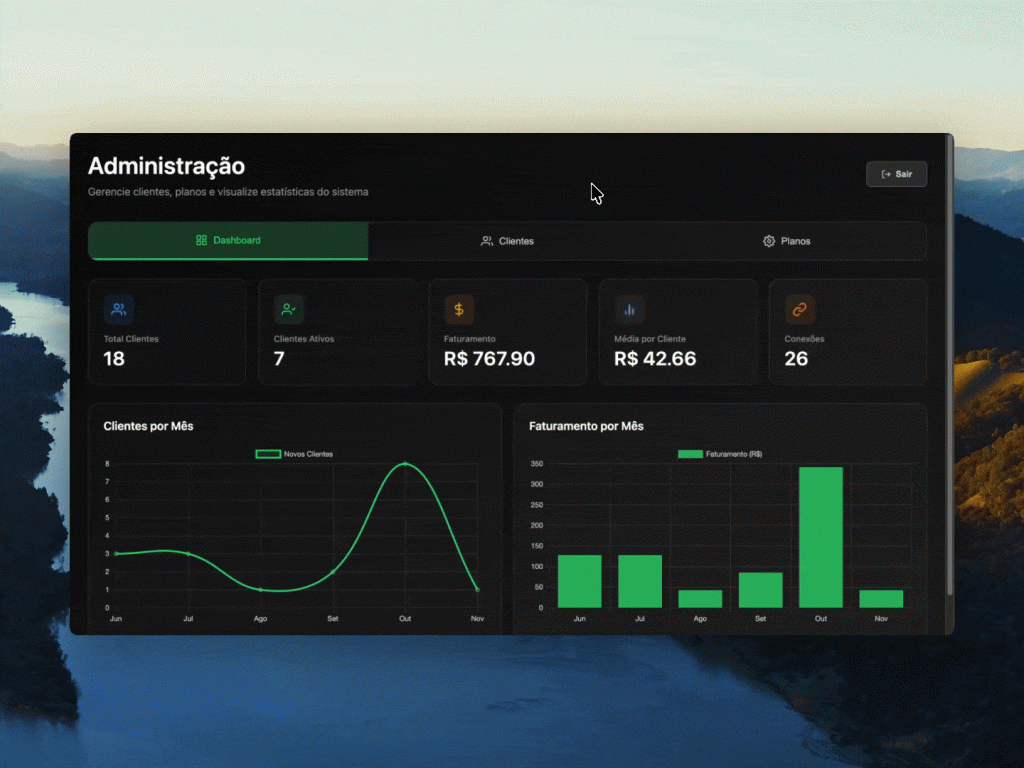Screen dimensions: 1024x768
Task: Select the tallest Out bar in Faturamento chart
Action: tap(820, 537)
